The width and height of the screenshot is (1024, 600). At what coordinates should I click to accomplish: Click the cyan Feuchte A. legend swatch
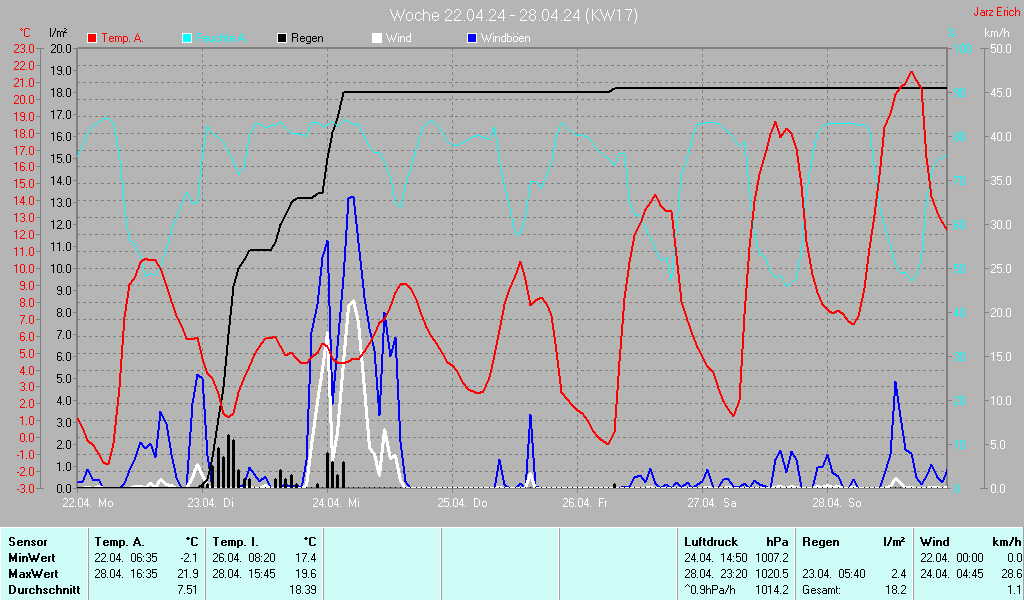click(x=187, y=39)
